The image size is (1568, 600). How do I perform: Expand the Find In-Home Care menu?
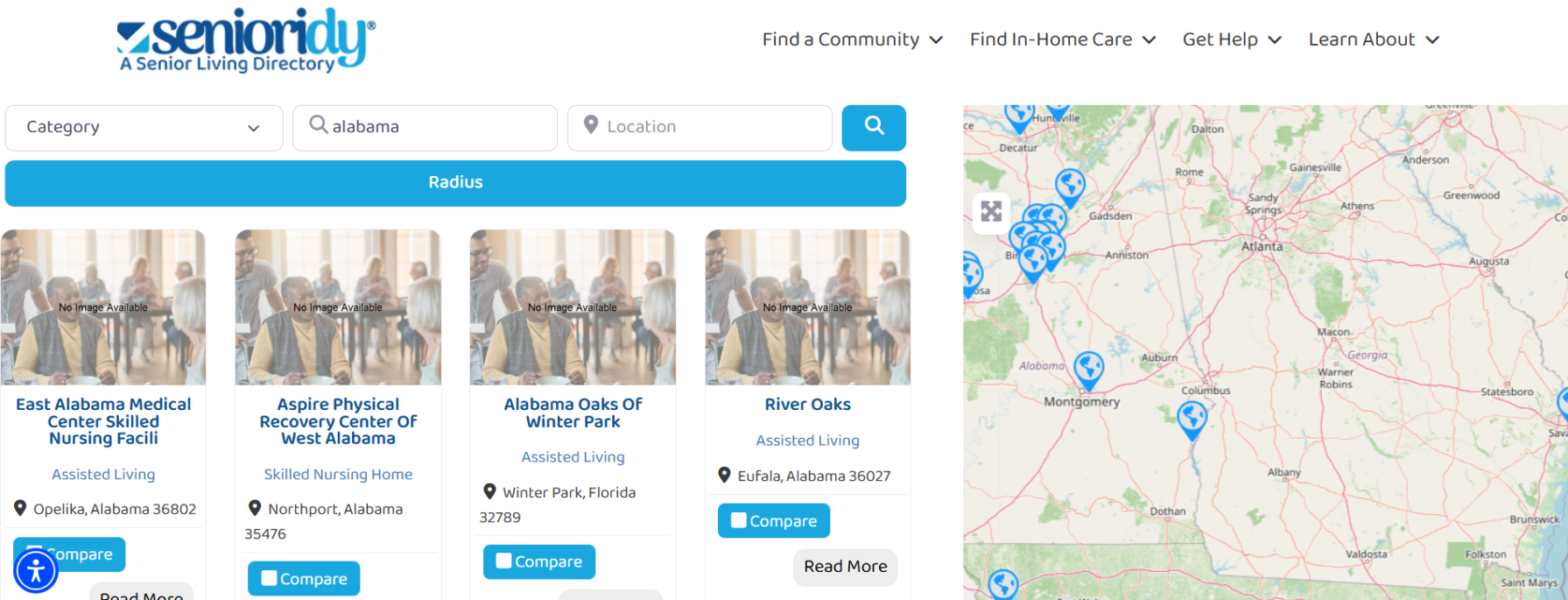(x=1063, y=39)
